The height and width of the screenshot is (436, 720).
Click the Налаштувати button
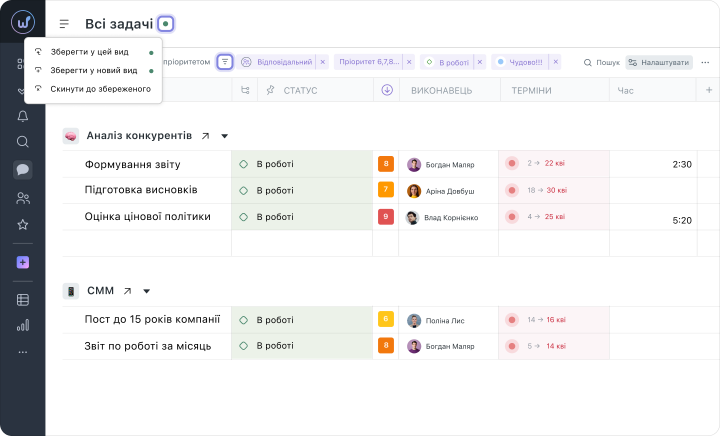pos(659,62)
